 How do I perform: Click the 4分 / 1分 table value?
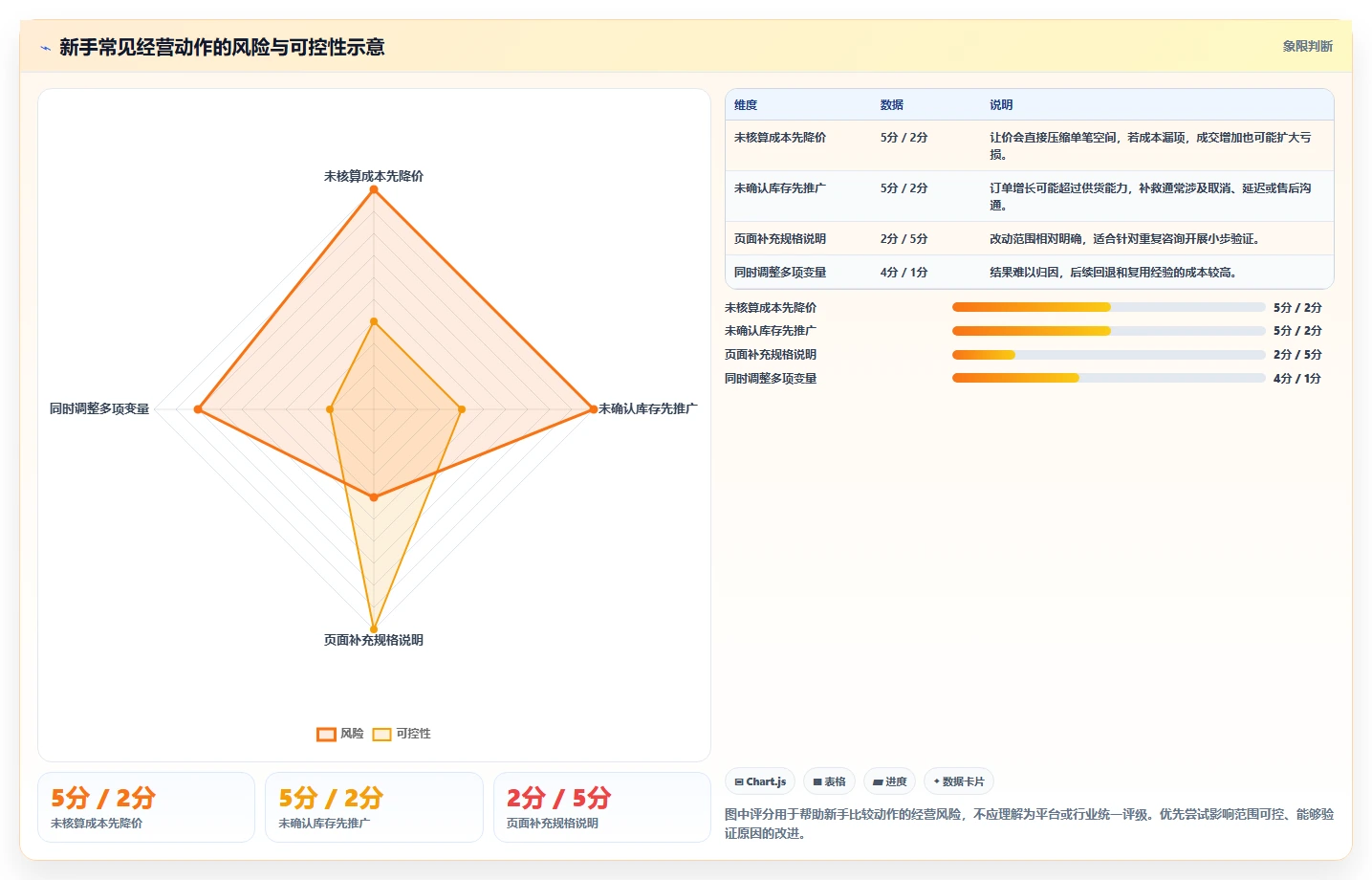904,273
